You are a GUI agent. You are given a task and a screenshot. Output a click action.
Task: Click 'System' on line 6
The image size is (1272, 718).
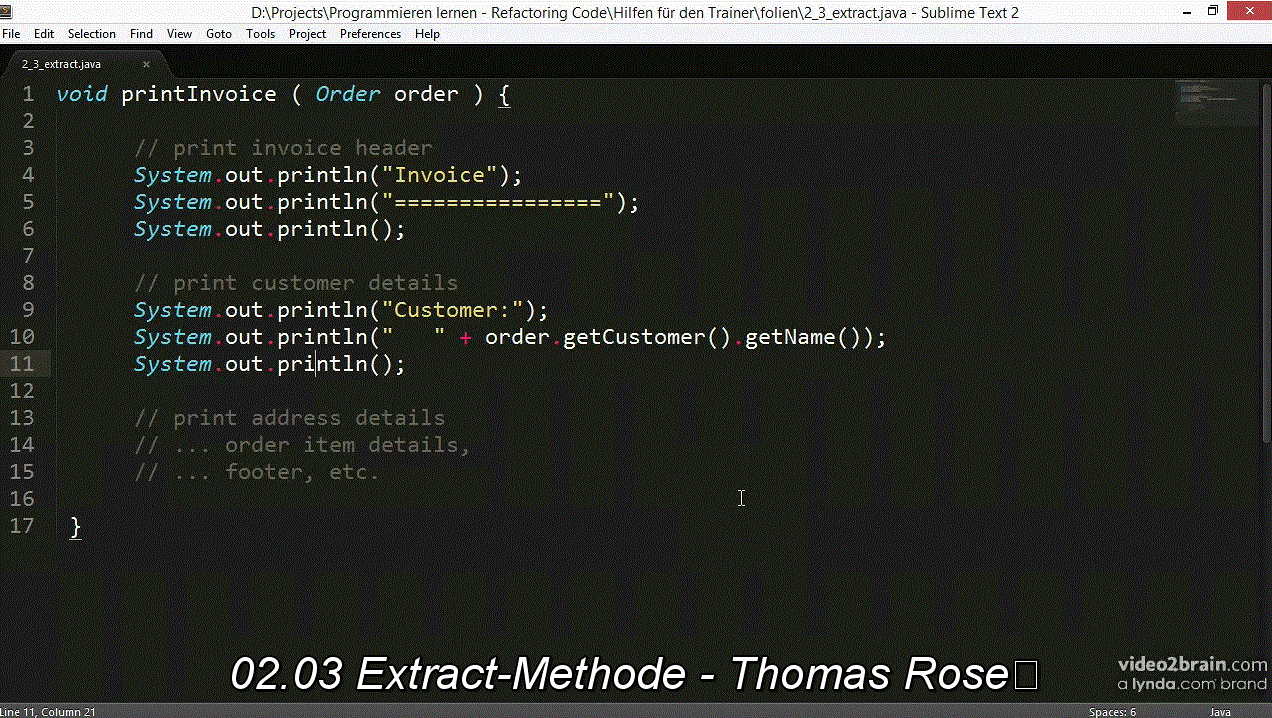pos(173,229)
